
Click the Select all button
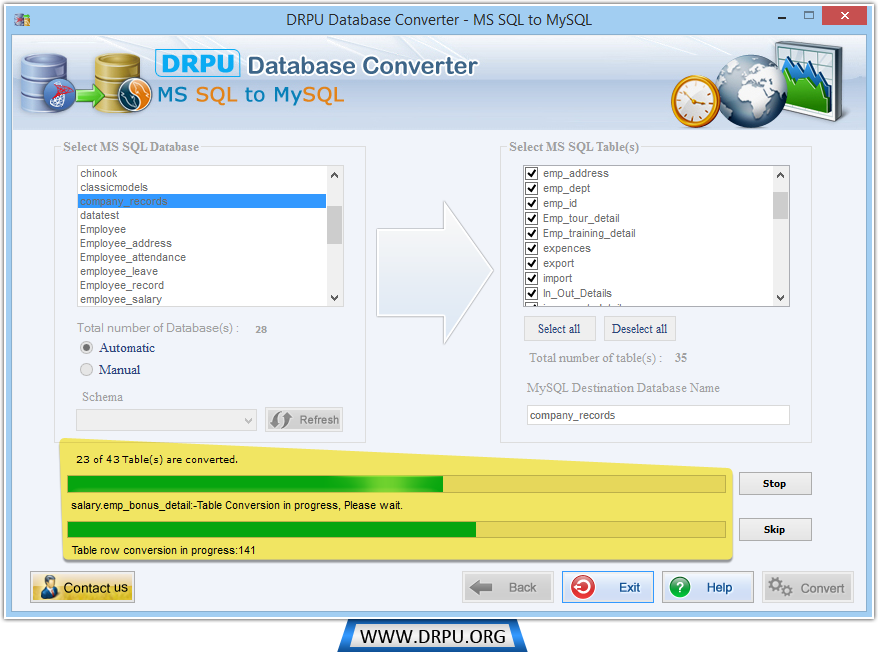(x=559, y=329)
